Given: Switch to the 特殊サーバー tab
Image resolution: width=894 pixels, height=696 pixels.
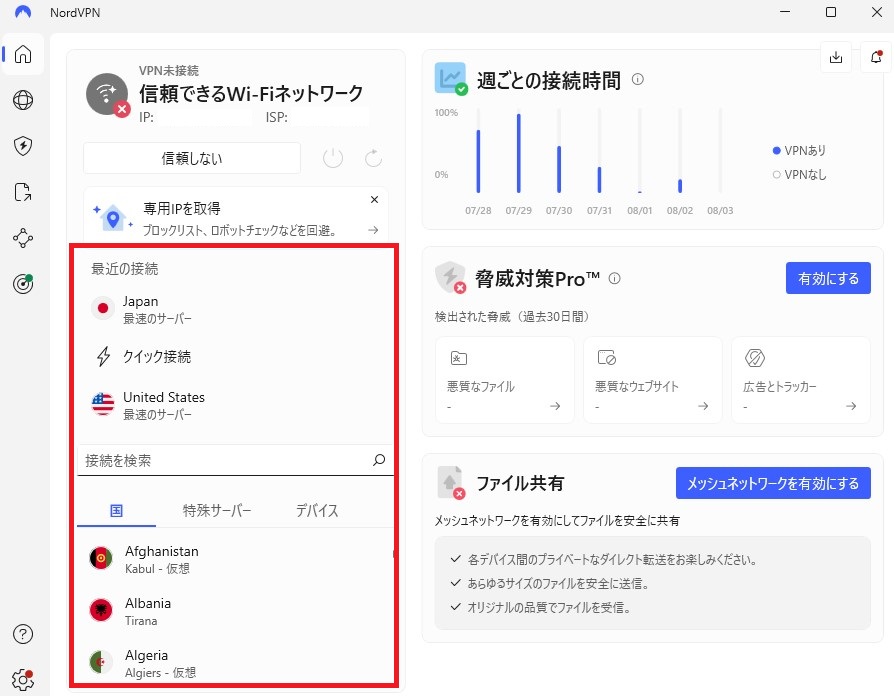Looking at the screenshot, I should click(x=217, y=510).
